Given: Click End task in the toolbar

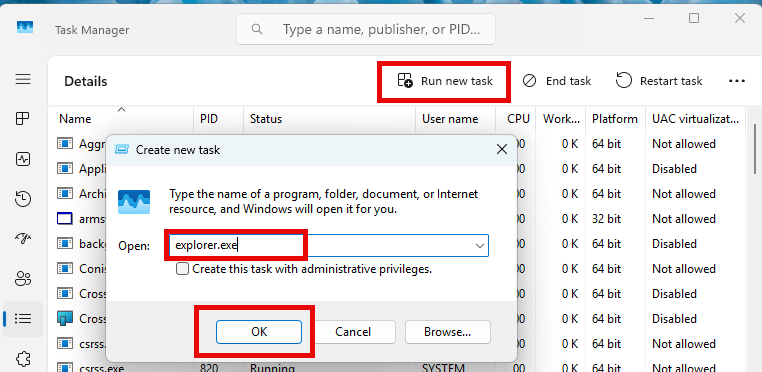Looking at the screenshot, I should click(557, 81).
